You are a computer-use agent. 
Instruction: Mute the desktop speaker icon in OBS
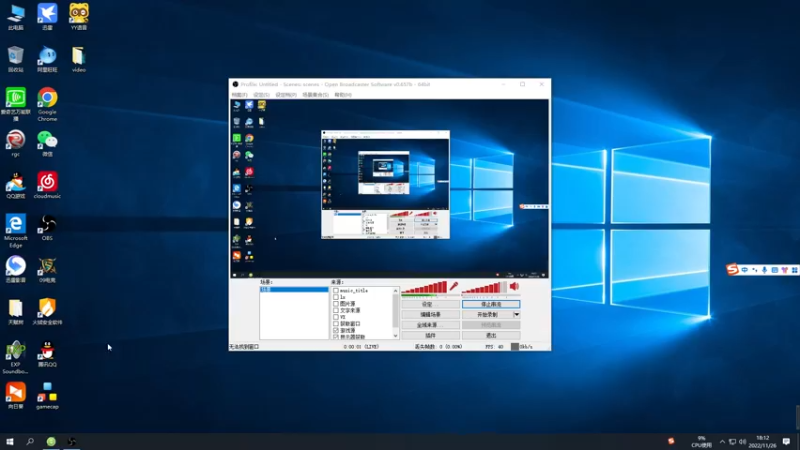click(x=514, y=287)
